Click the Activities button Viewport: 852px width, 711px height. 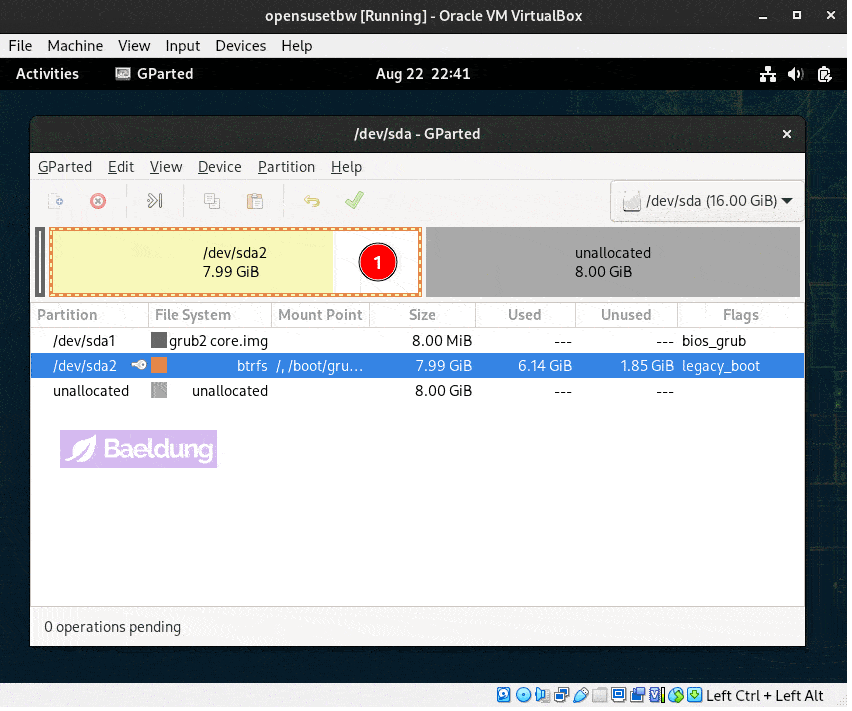point(47,74)
